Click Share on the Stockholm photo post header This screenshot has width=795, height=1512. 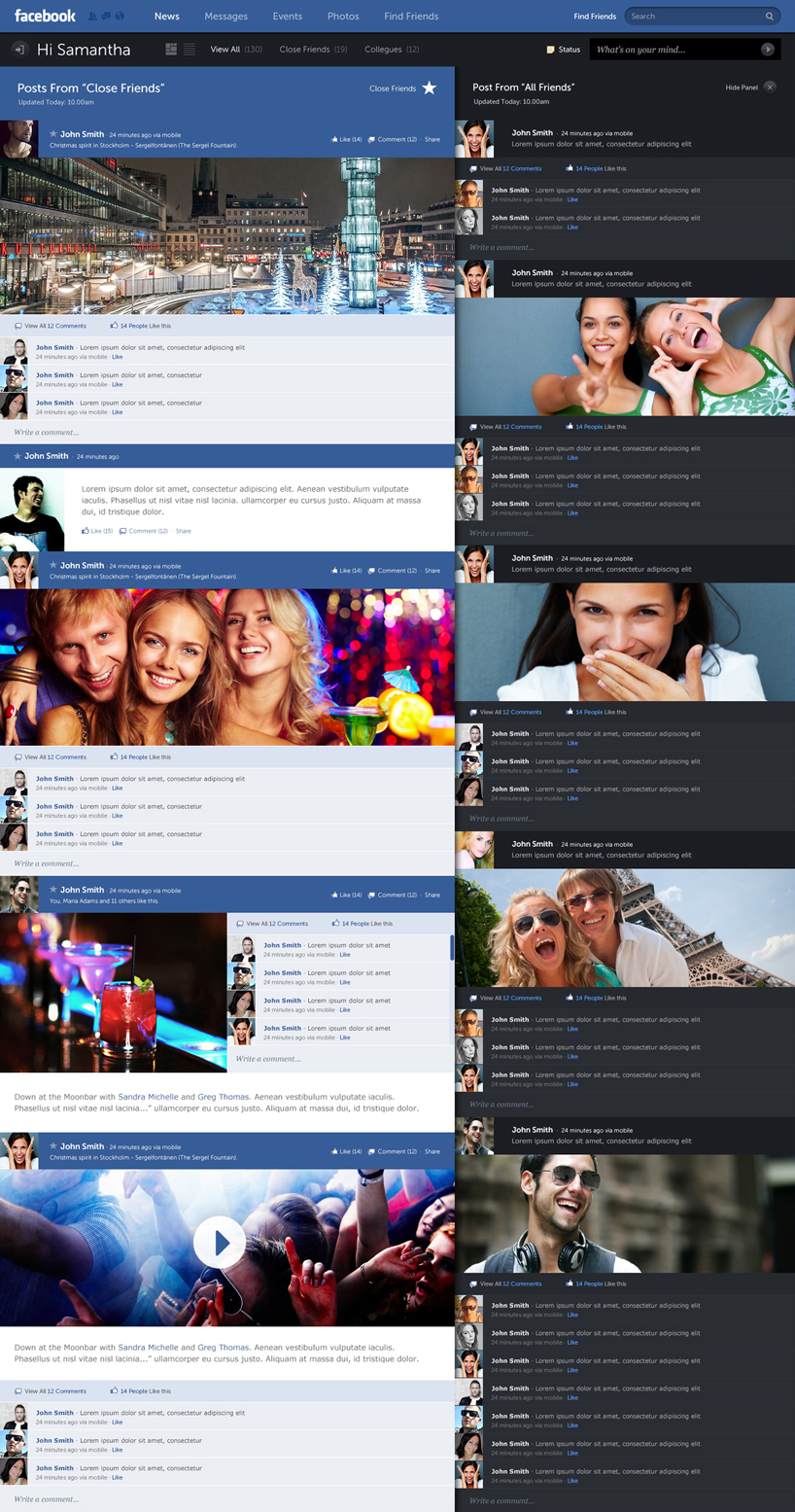pos(432,139)
